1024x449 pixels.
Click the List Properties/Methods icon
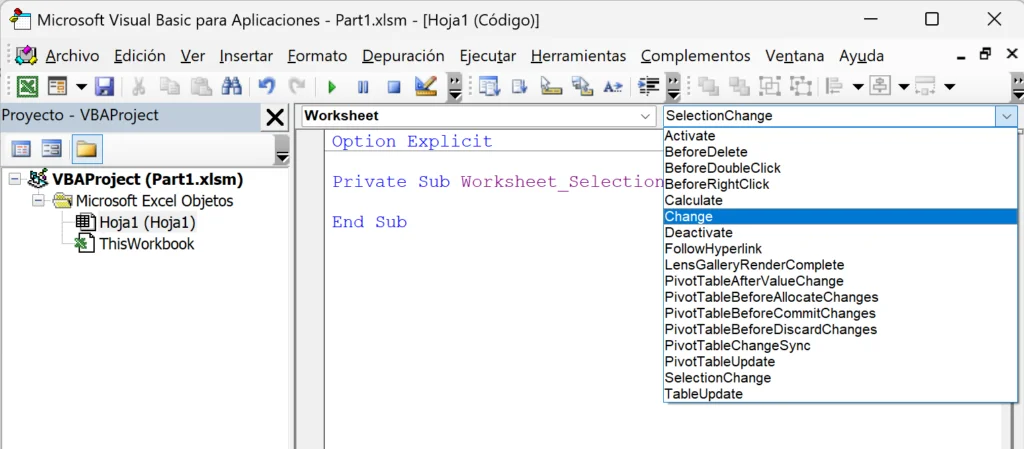pos(489,86)
